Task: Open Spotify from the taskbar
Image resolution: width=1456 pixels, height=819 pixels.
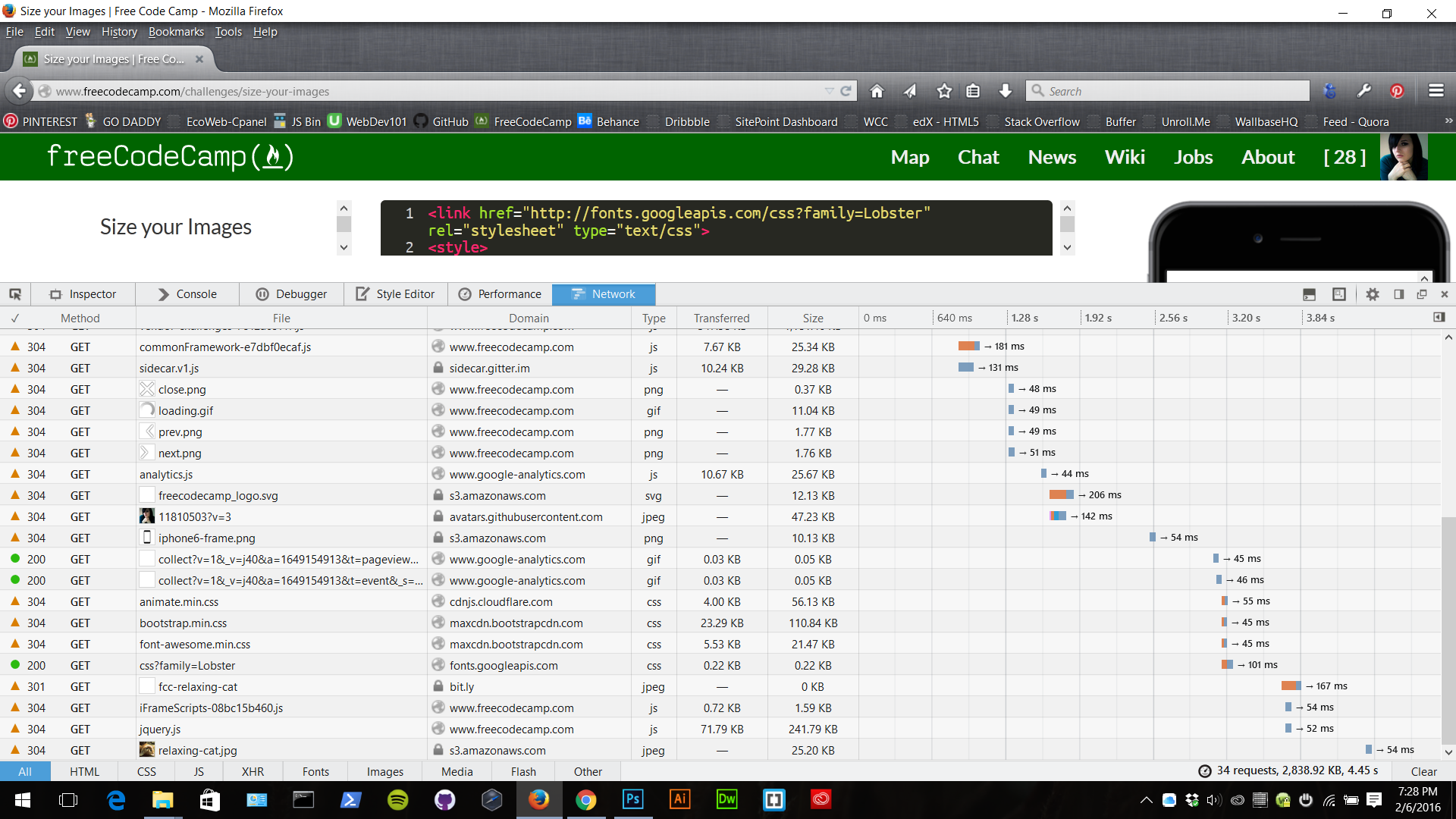Action: point(397,799)
